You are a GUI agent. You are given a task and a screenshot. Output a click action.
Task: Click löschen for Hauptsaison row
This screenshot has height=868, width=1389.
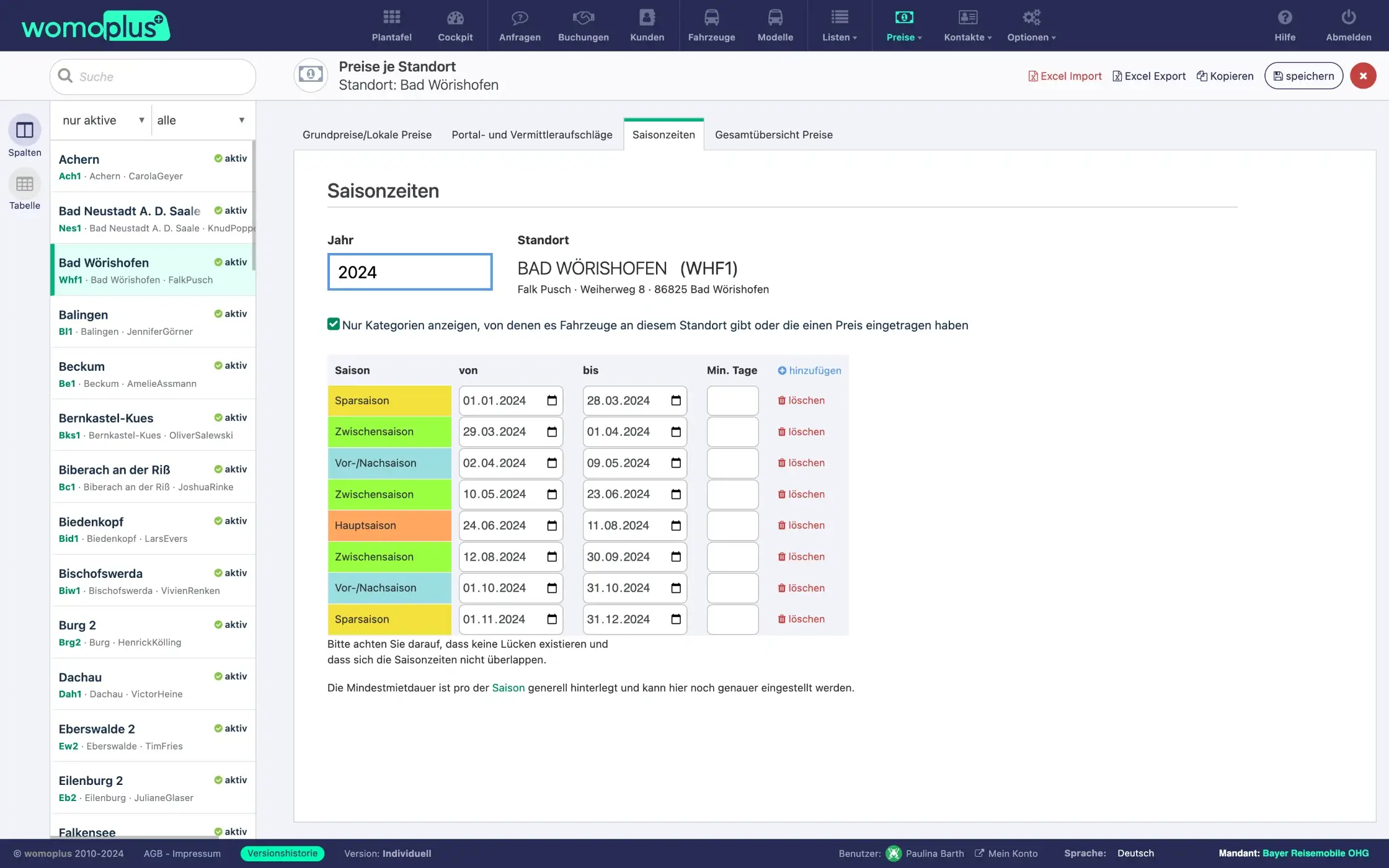[800, 525]
